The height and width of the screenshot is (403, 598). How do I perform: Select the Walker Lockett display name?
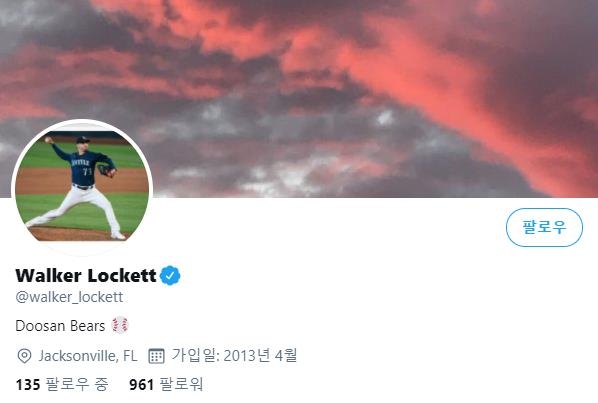click(86, 275)
